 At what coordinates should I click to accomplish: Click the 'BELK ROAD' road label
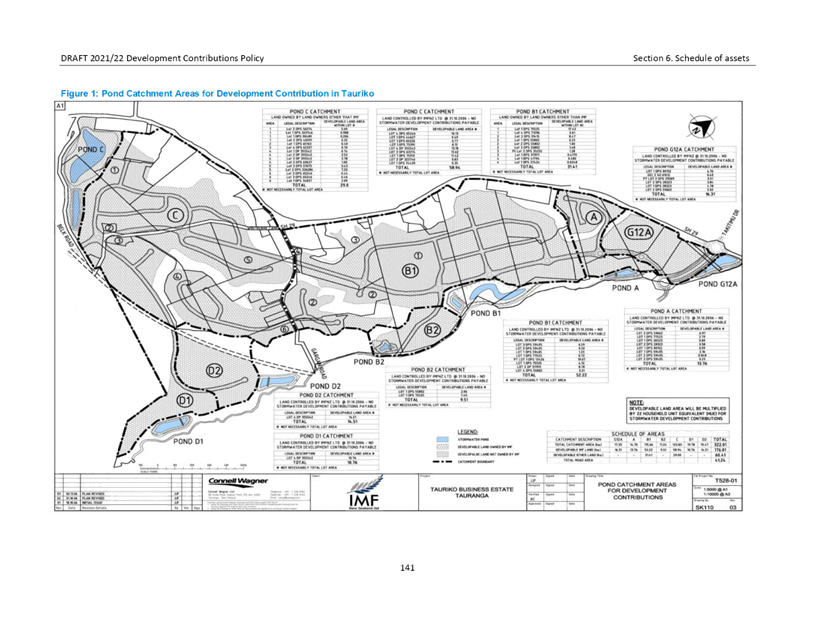coord(65,237)
